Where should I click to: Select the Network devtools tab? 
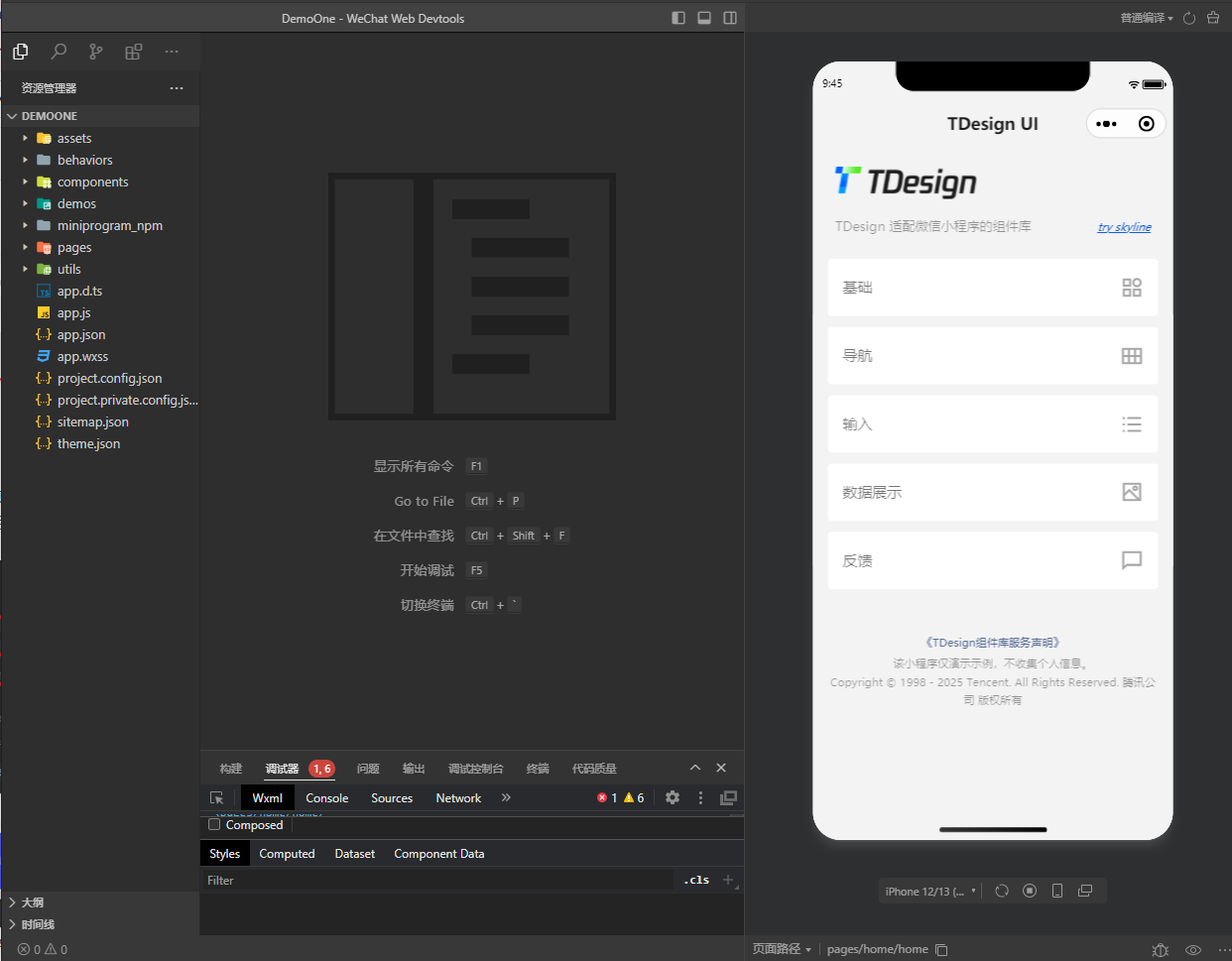(x=458, y=797)
